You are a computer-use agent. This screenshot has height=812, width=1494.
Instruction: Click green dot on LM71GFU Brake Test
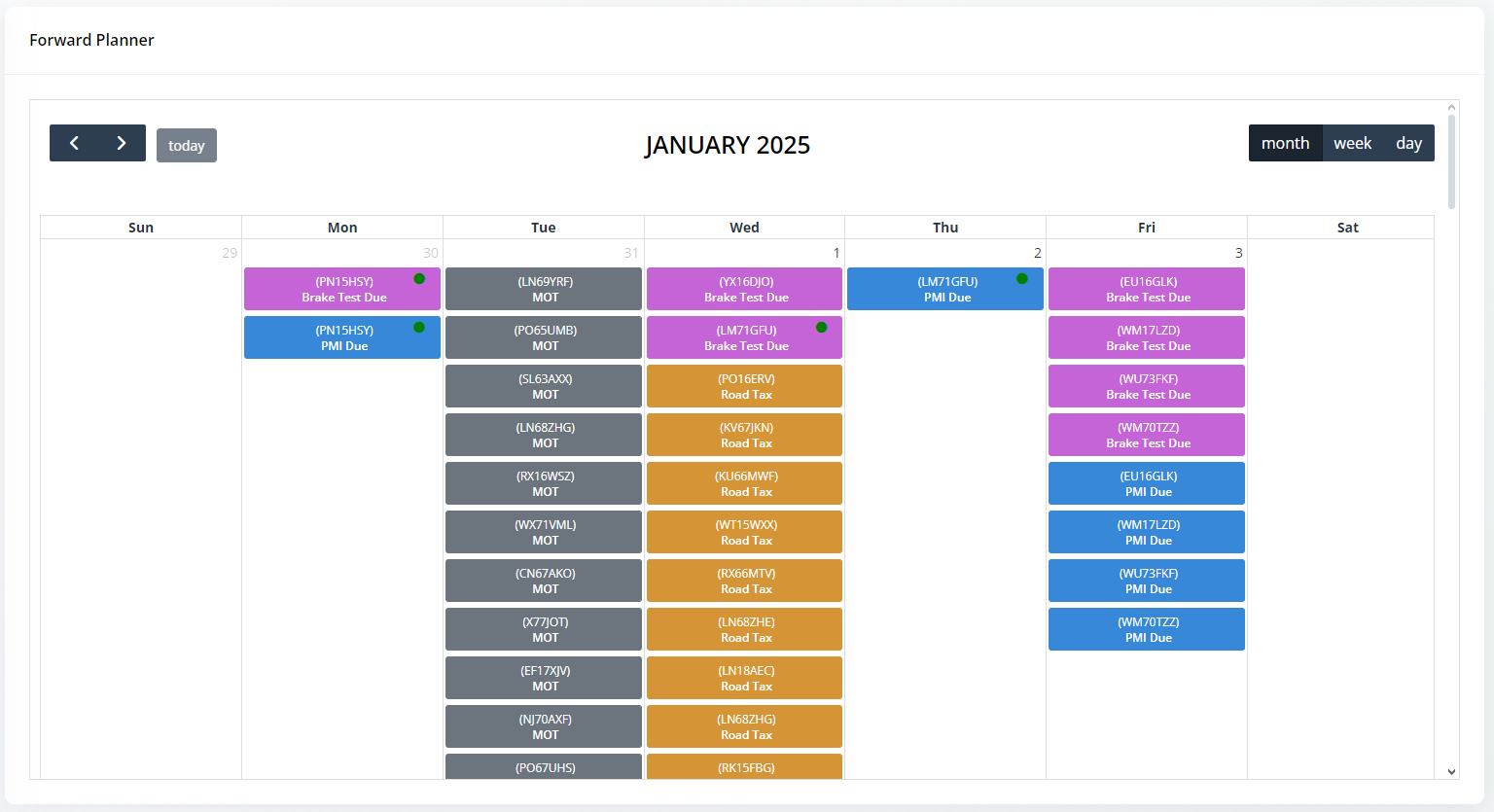tap(822, 328)
